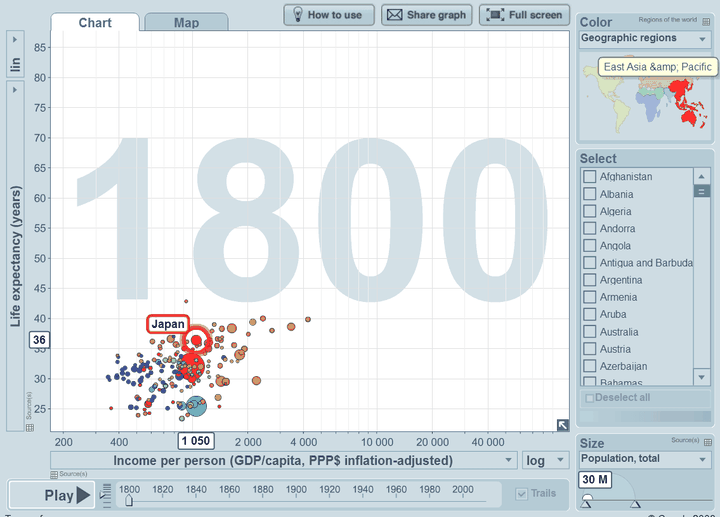Click the envelope icon on Share graph

[x=394, y=15]
